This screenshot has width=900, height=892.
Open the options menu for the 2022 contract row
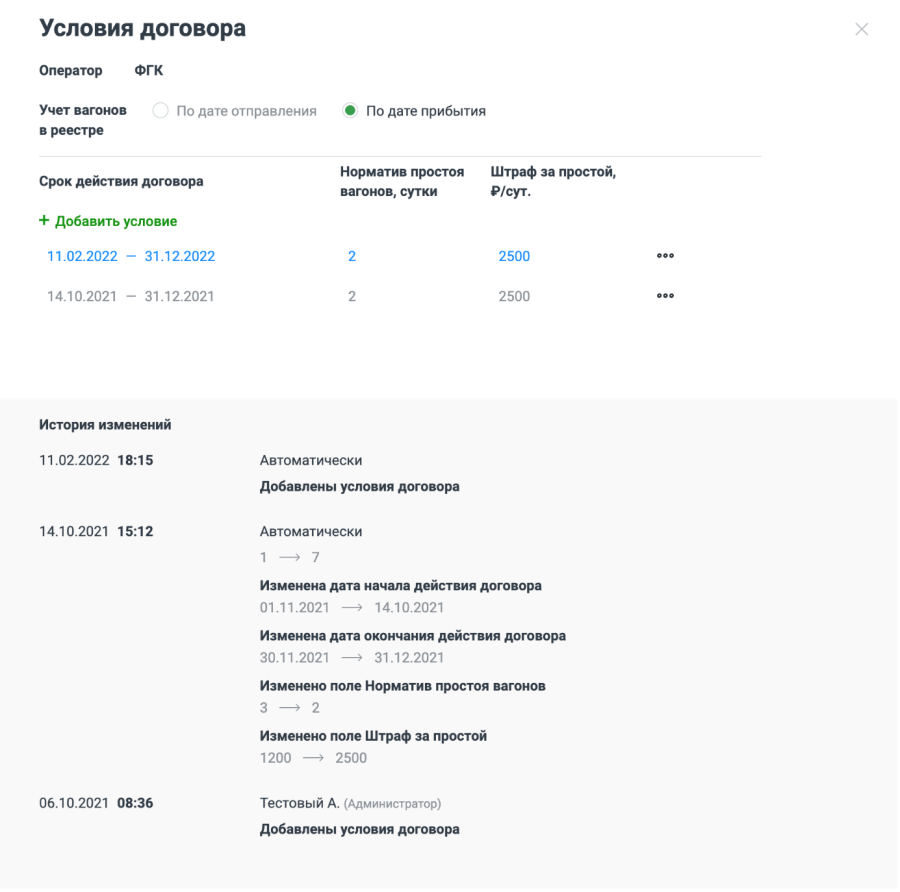pos(665,256)
